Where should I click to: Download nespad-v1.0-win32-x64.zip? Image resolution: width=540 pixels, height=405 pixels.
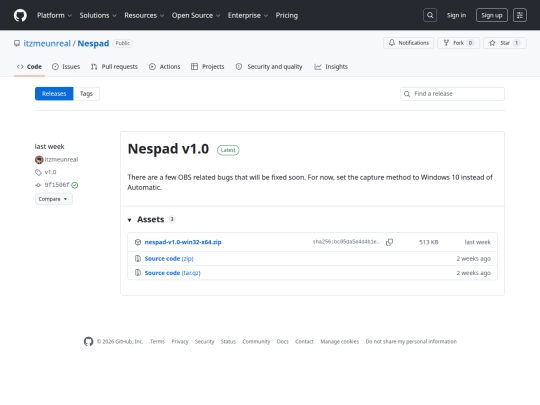click(x=183, y=242)
